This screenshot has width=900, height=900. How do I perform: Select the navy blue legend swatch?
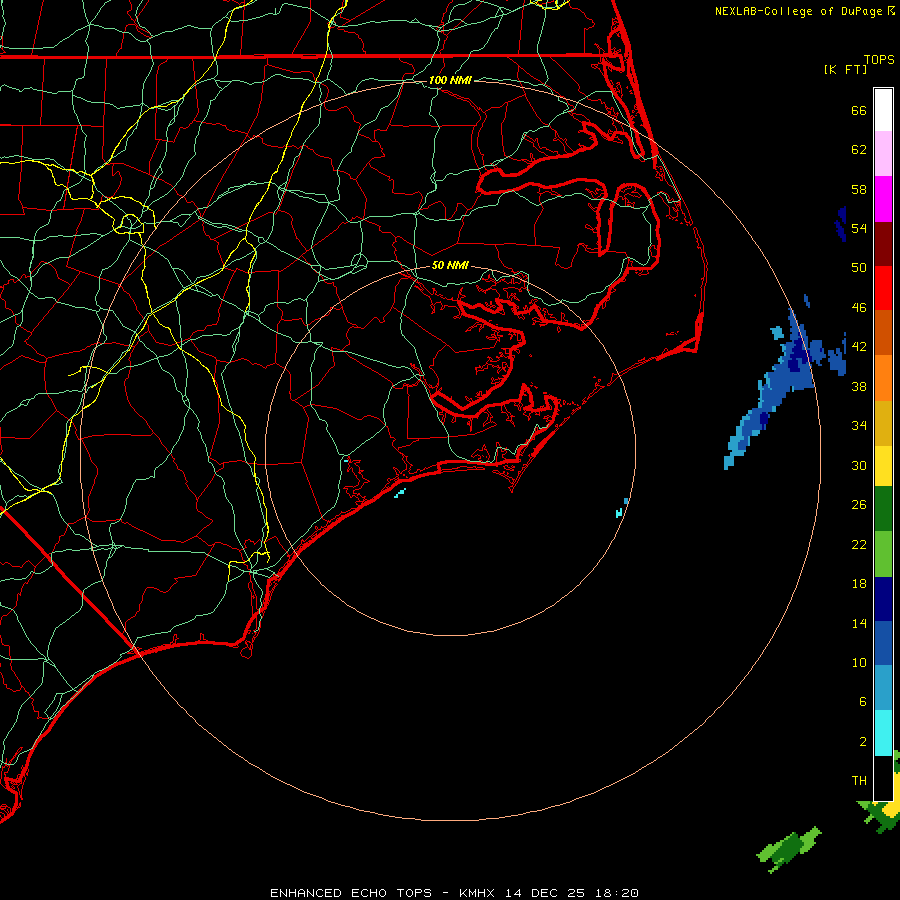883,599
